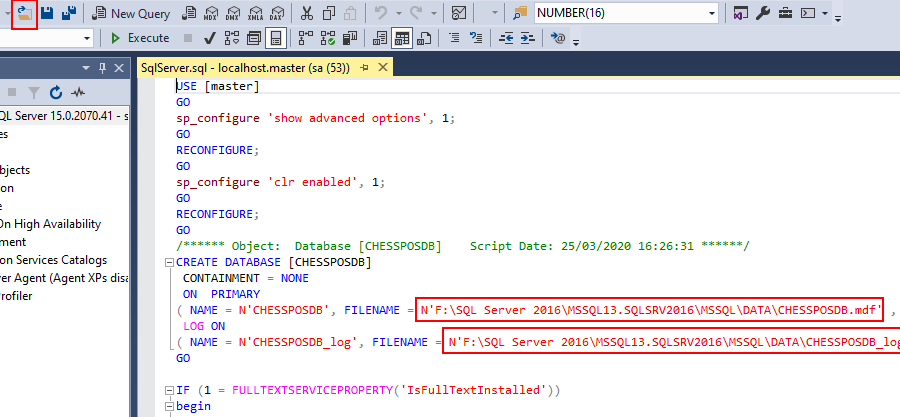Open the Properties Window wrench icon
This screenshot has width=900, height=417.
[x=763, y=13]
